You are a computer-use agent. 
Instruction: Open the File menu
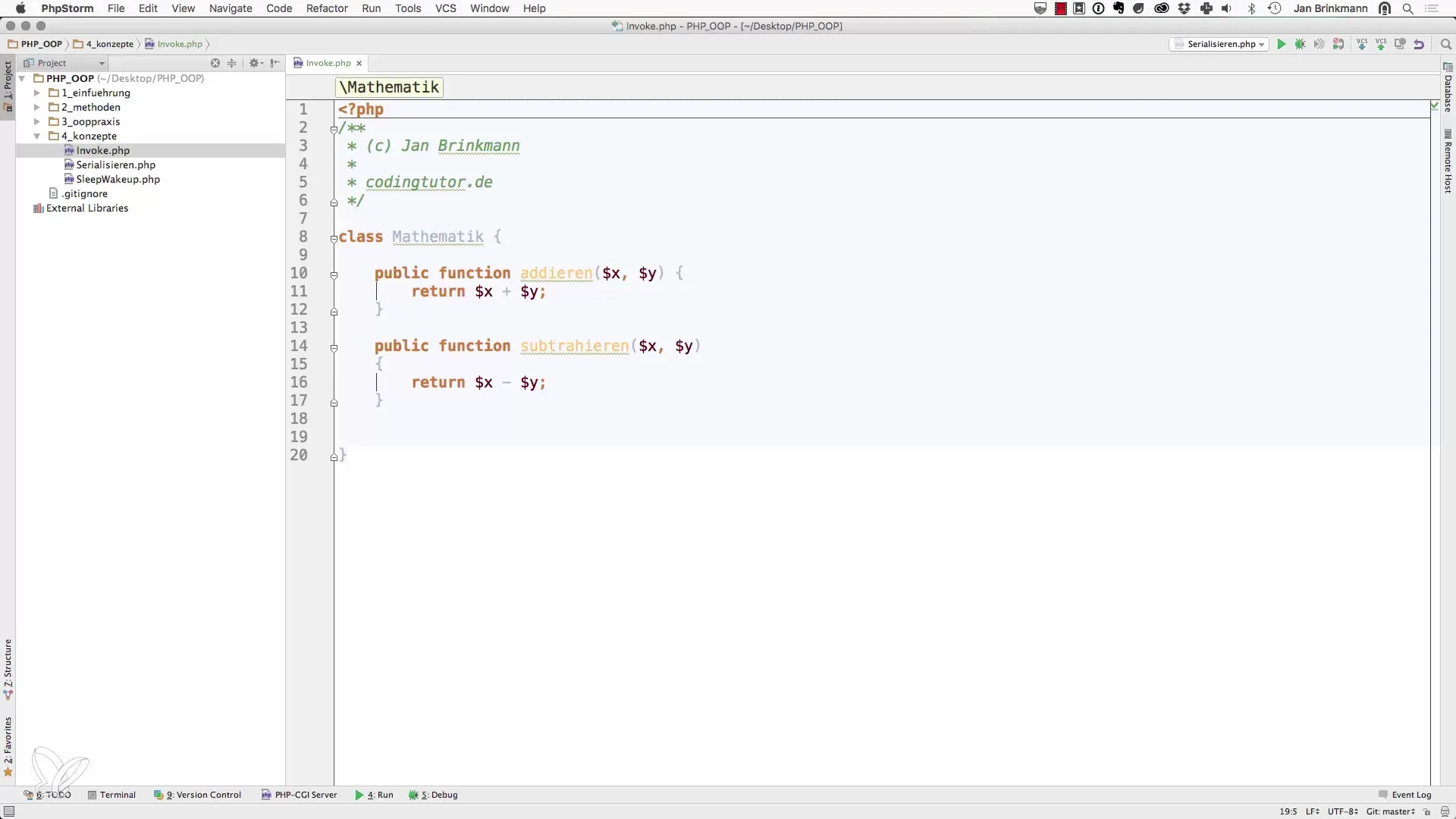click(x=116, y=8)
